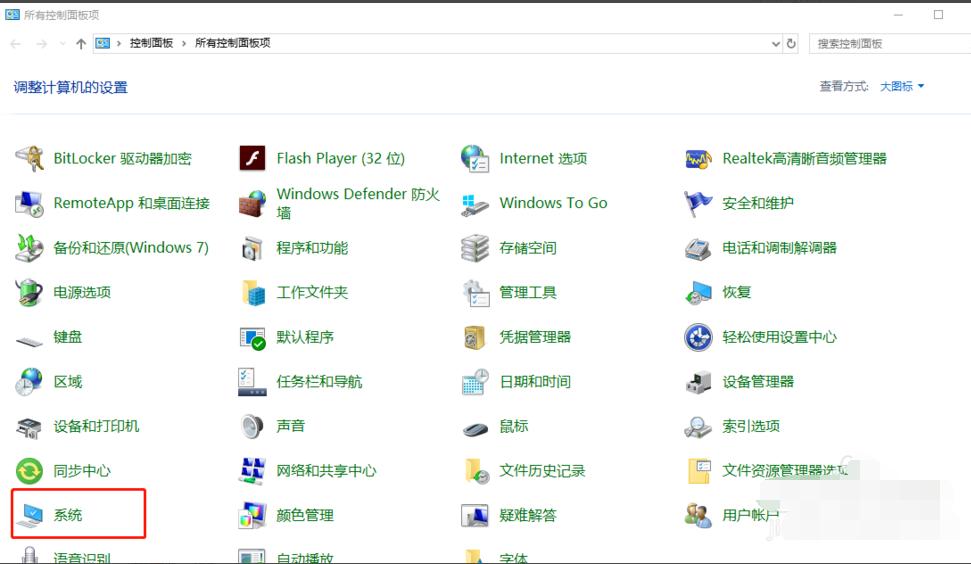This screenshot has width=971, height=564.
Task: Open the Windows To Go icon
Action: pyautogui.click(x=475, y=204)
